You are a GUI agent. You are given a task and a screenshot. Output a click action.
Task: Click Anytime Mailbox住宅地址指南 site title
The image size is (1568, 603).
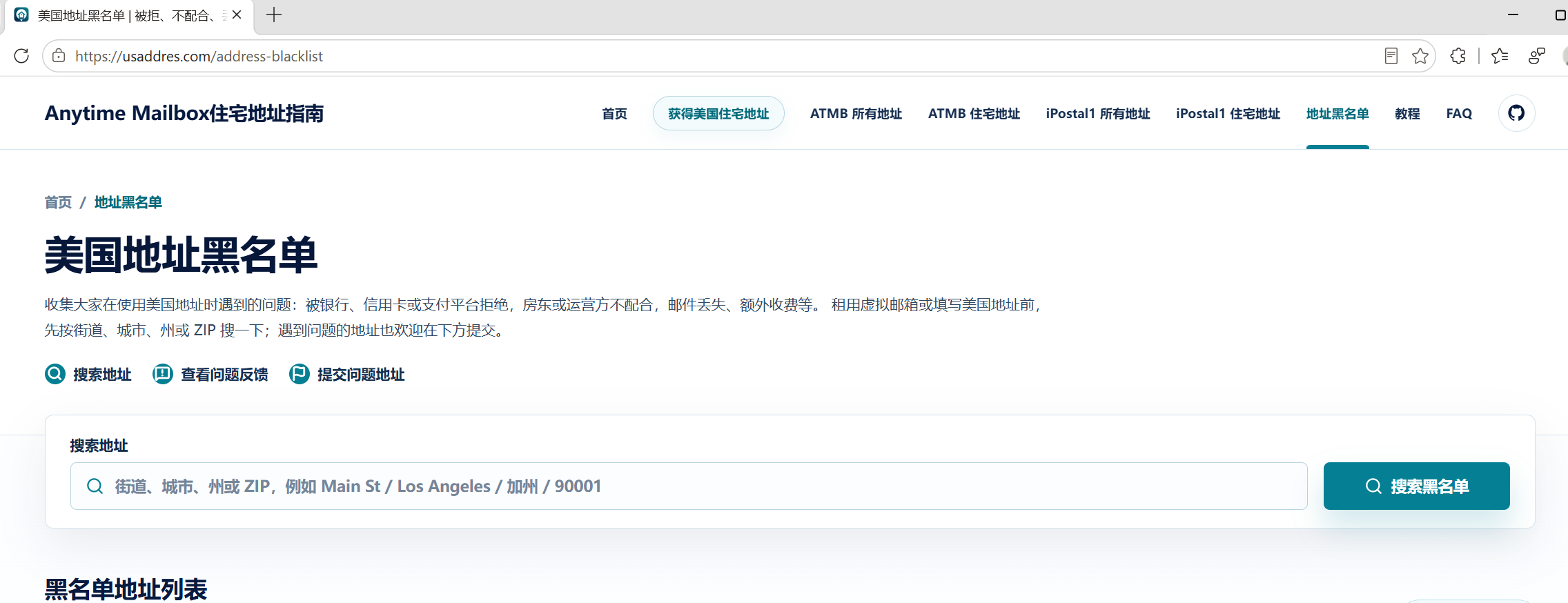(184, 113)
